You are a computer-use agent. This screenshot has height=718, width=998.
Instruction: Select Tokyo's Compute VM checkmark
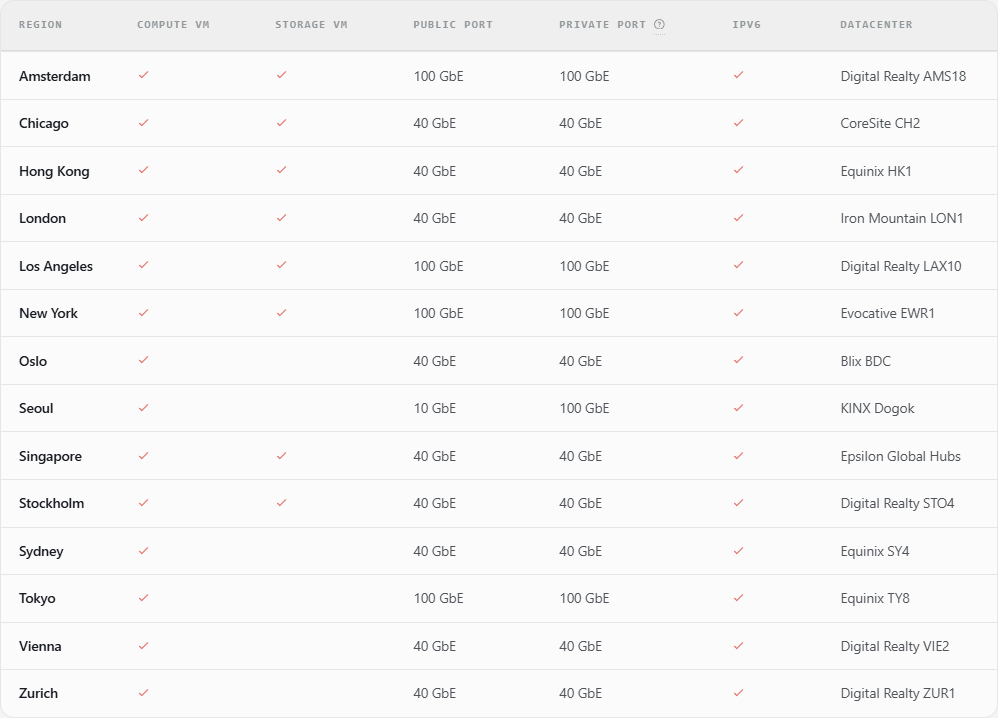144,598
